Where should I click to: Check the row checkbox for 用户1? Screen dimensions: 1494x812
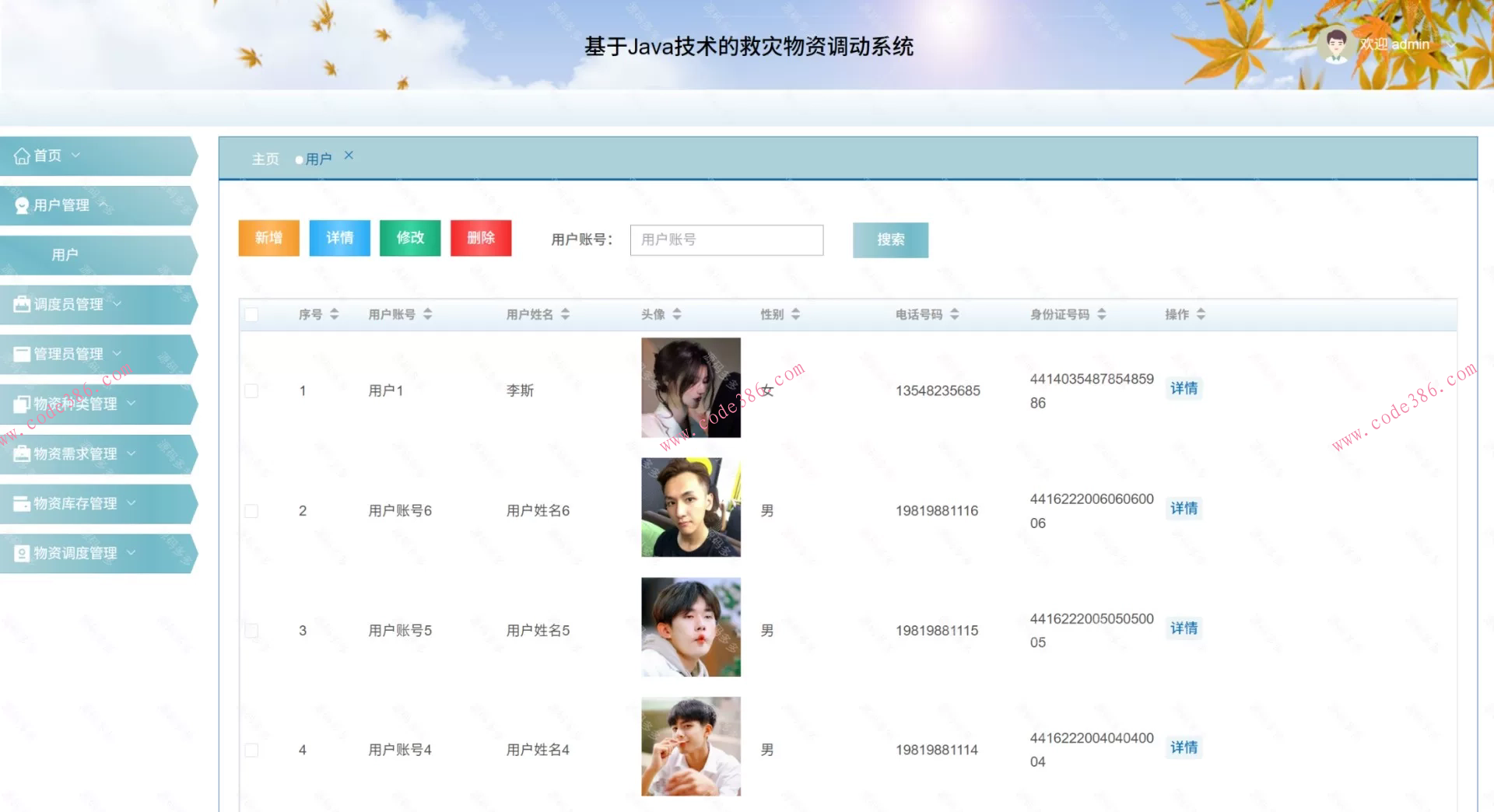[251, 390]
